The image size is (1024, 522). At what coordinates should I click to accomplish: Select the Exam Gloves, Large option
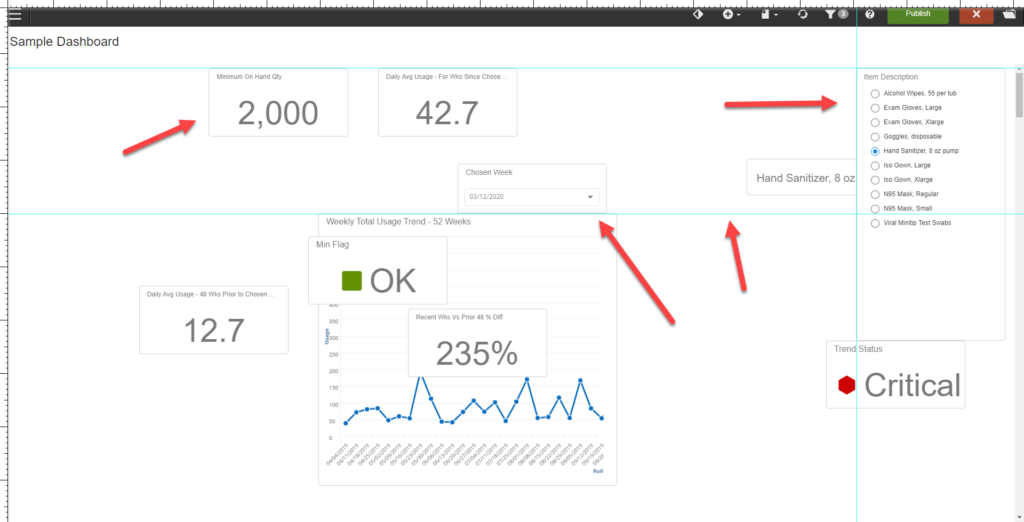coord(875,107)
